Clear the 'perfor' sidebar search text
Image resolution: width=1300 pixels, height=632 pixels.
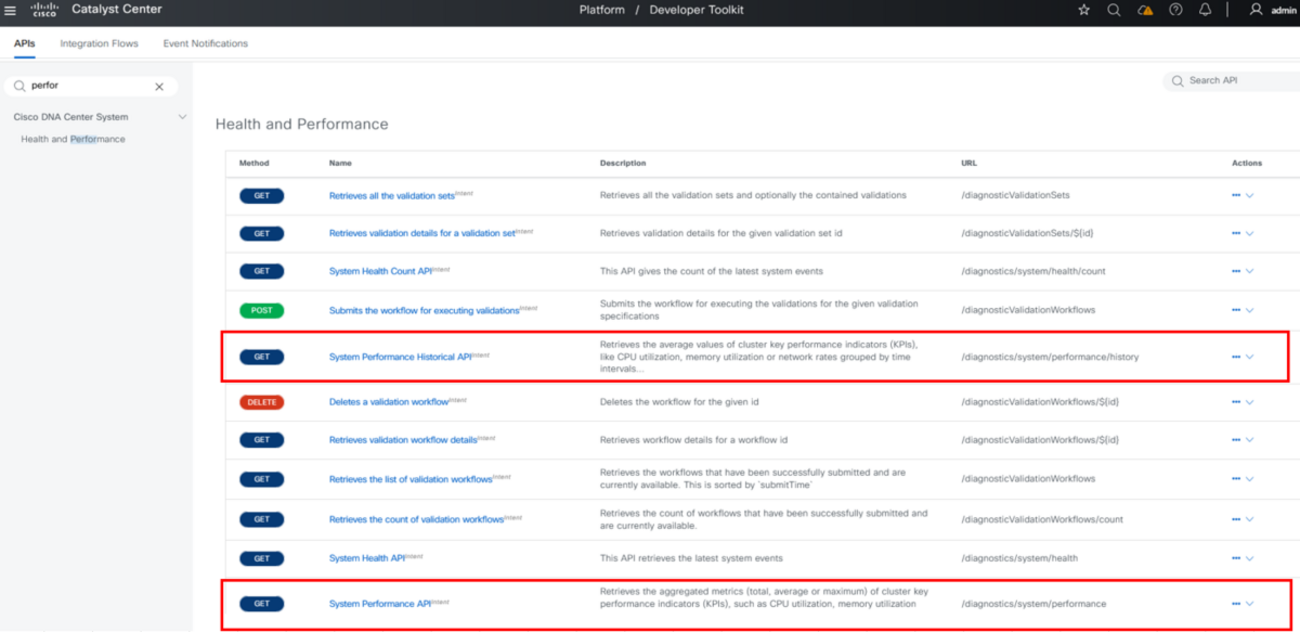(159, 87)
